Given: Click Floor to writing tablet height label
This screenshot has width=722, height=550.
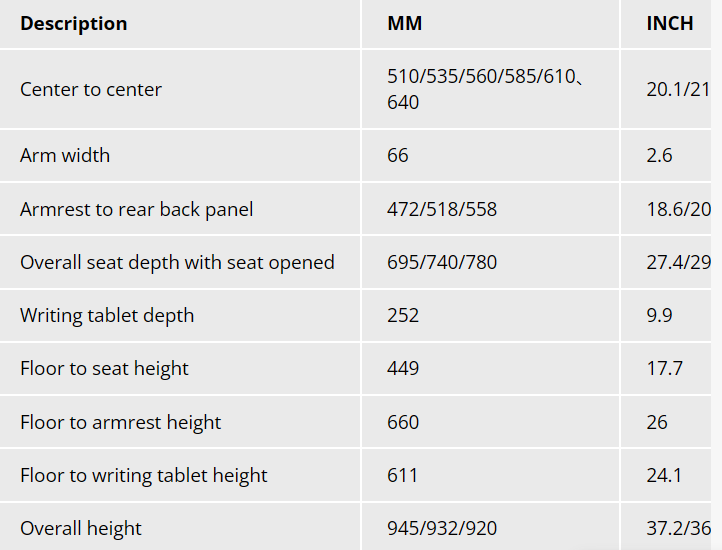Looking at the screenshot, I should (x=144, y=475).
